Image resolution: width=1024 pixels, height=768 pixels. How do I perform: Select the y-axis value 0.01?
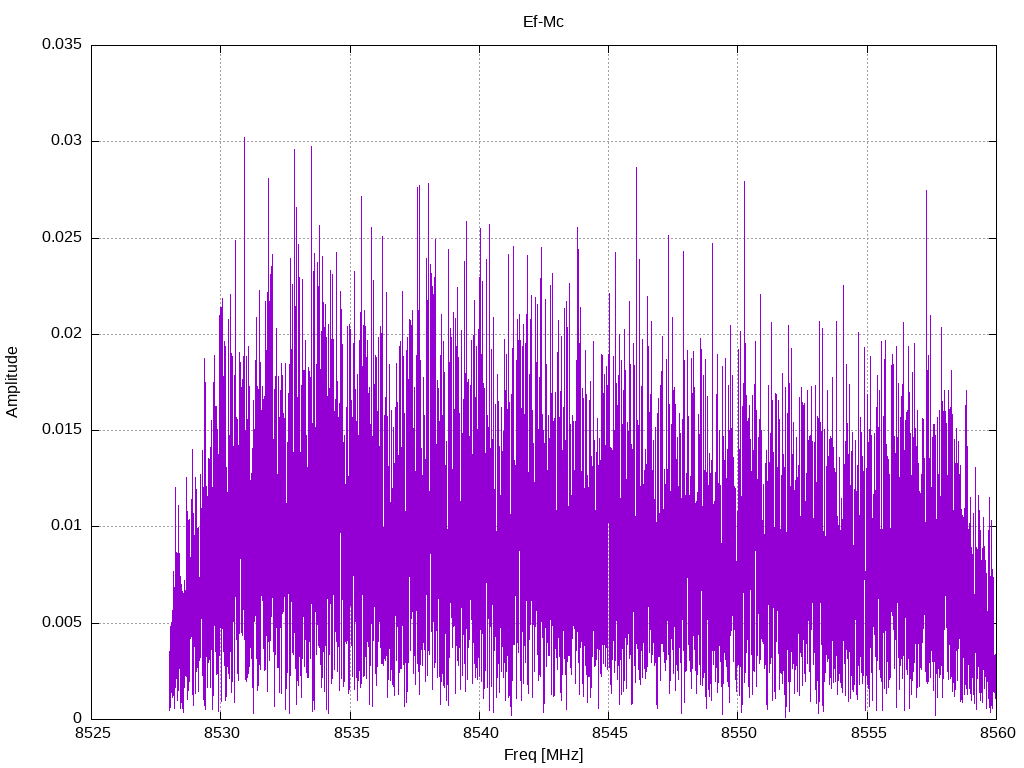coord(67,526)
